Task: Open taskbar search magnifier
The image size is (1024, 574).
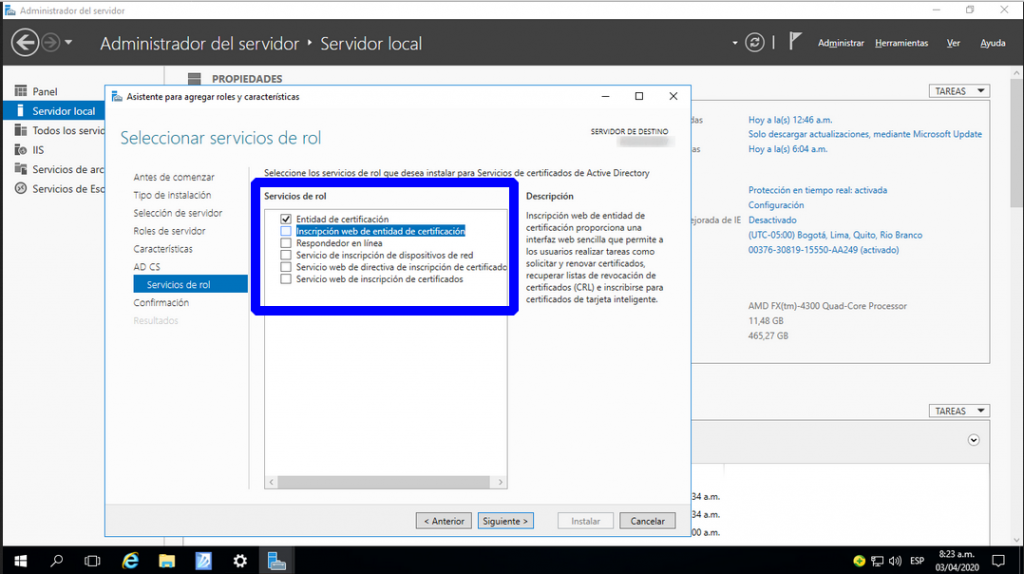Action: pyautogui.click(x=57, y=561)
